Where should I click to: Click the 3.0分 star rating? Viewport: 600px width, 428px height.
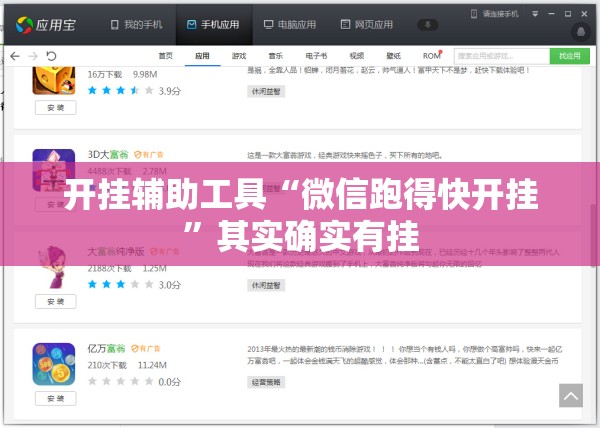click(x=134, y=285)
